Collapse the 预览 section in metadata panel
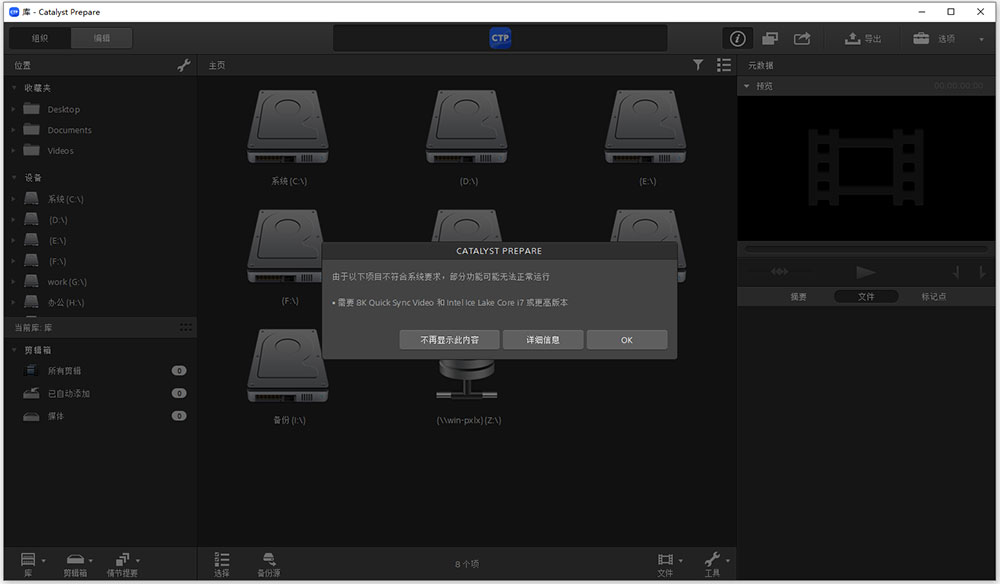This screenshot has height=584, width=1000. pyautogui.click(x=747, y=86)
